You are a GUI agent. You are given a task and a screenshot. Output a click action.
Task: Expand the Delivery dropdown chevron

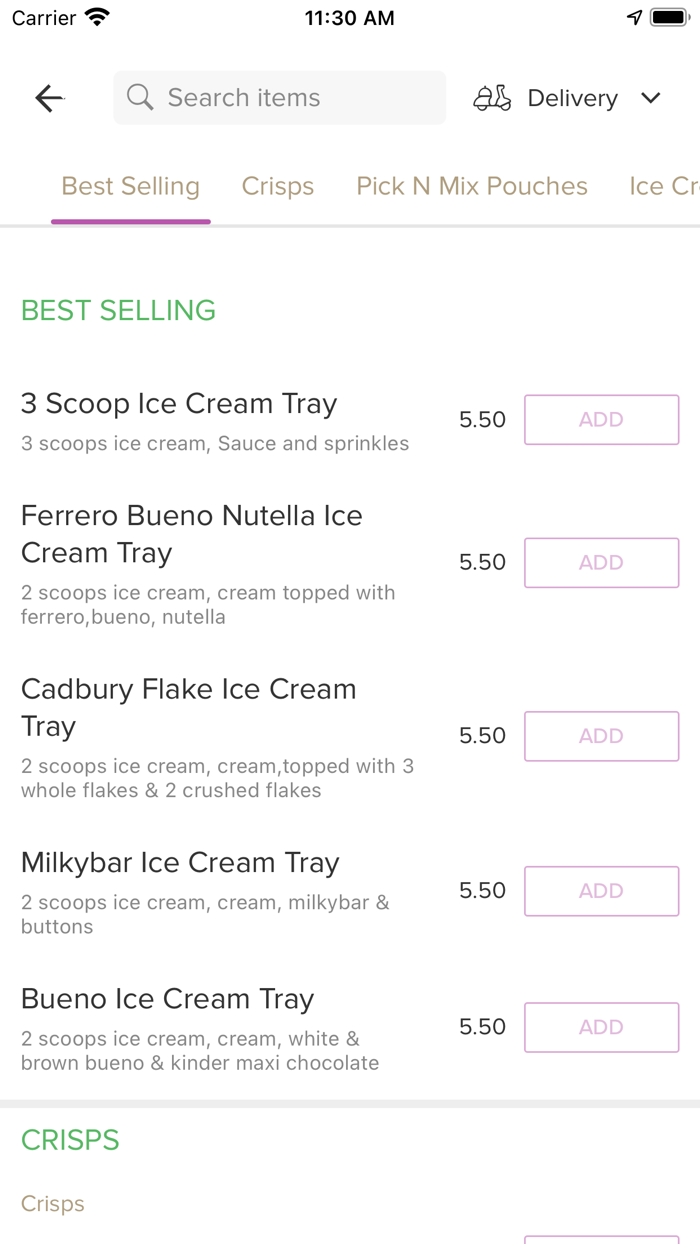(x=651, y=98)
